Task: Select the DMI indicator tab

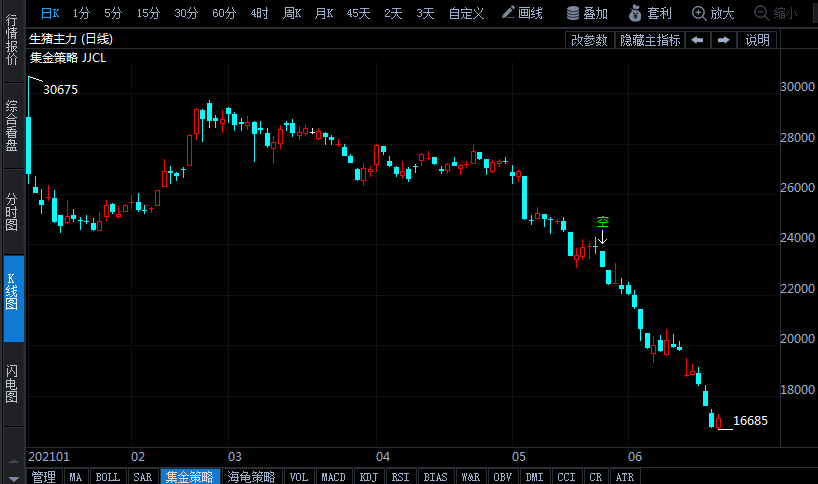Action: click(535, 477)
